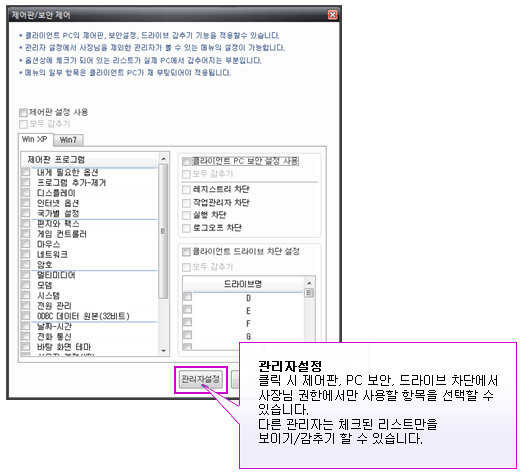Check drive F in the drive list
Screen dimensions: 523x475
[187, 322]
